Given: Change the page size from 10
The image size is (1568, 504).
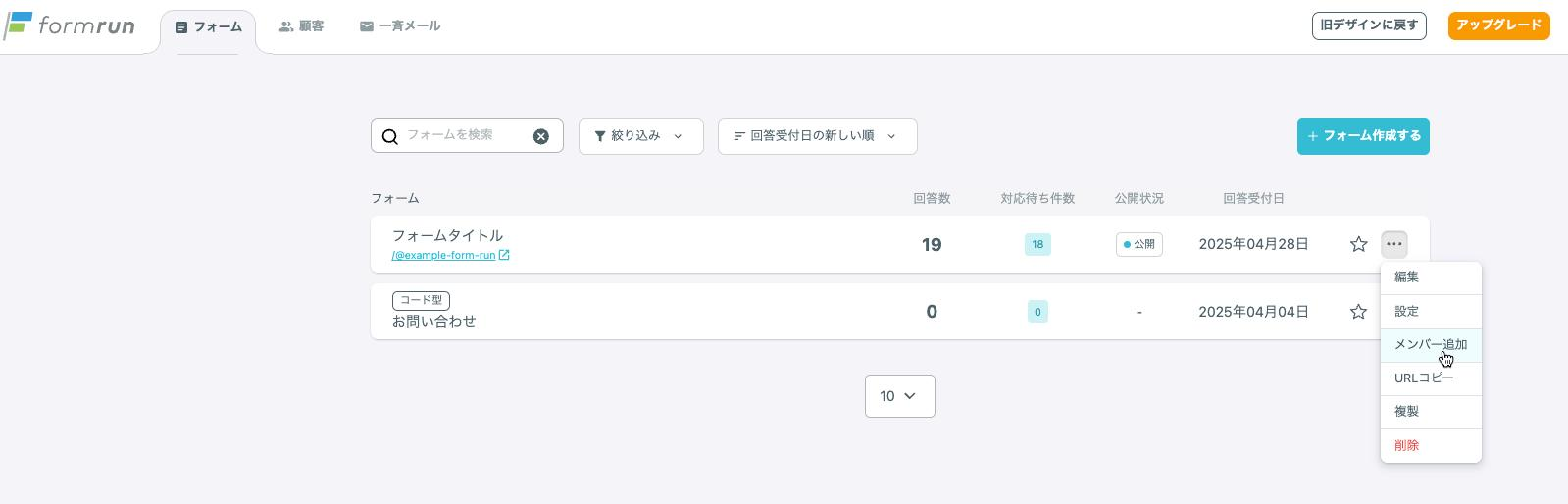Looking at the screenshot, I should 900,396.
